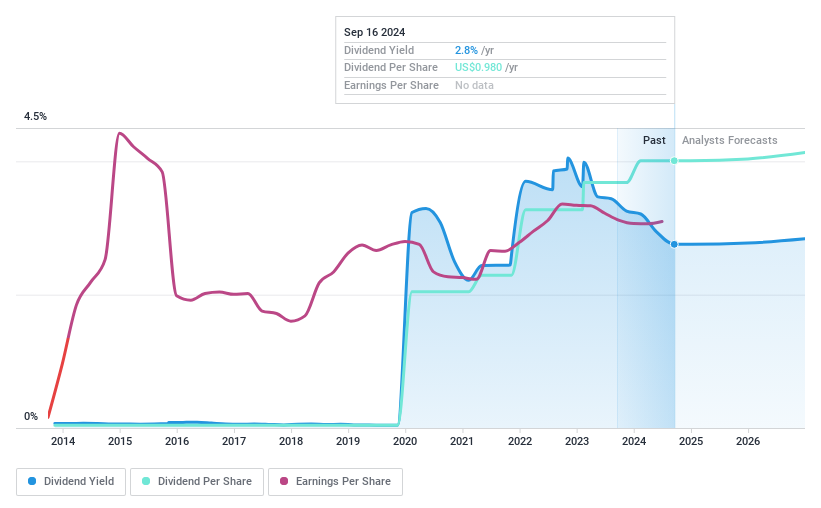The image size is (821, 508).
Task: Click the 2017 x-axis year label
Action: pyautogui.click(x=234, y=441)
